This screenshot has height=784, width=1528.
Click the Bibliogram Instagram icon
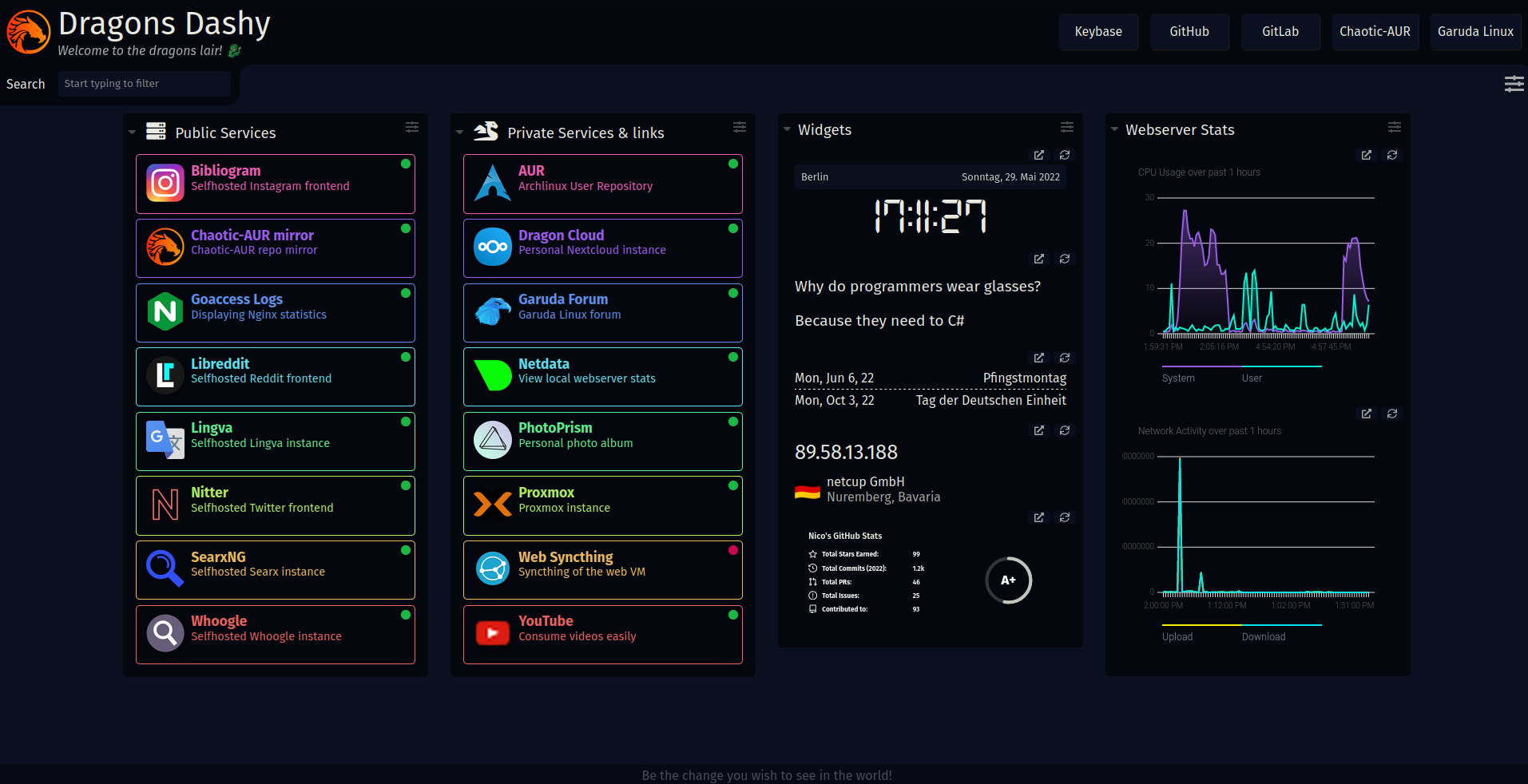coord(165,184)
